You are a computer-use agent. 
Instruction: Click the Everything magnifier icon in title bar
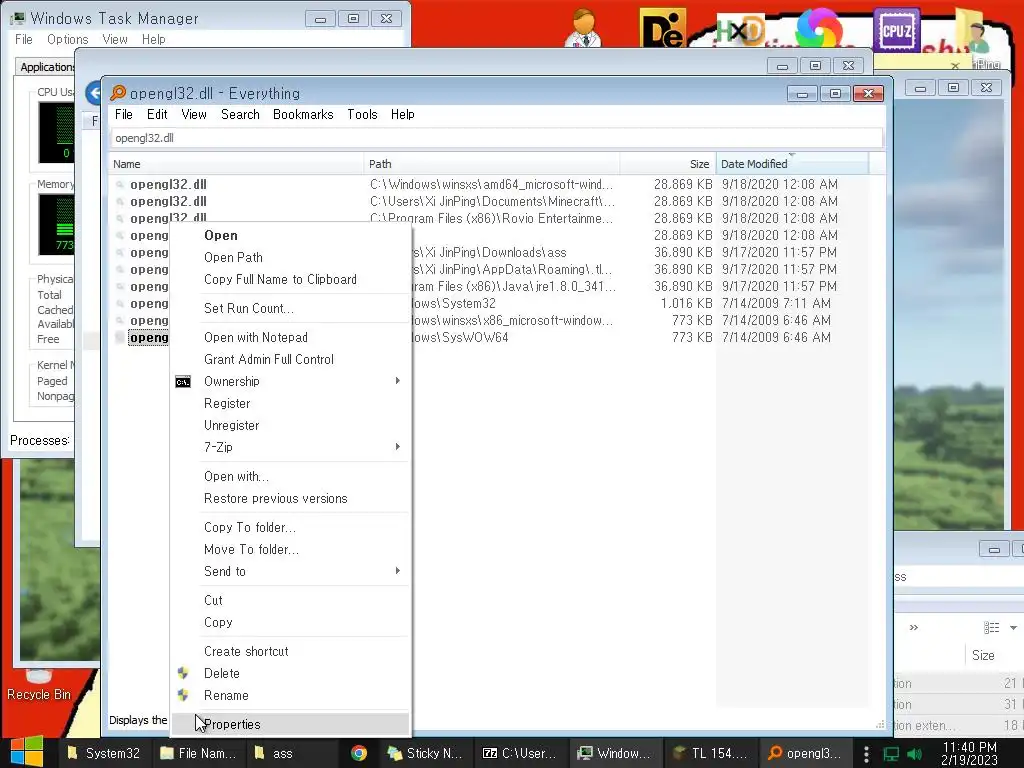(x=118, y=93)
